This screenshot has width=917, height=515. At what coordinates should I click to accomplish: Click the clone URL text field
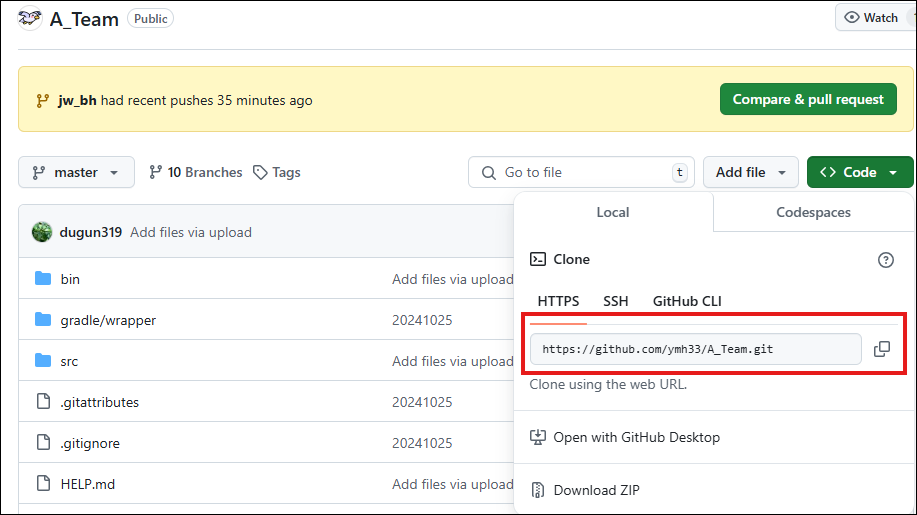point(696,349)
